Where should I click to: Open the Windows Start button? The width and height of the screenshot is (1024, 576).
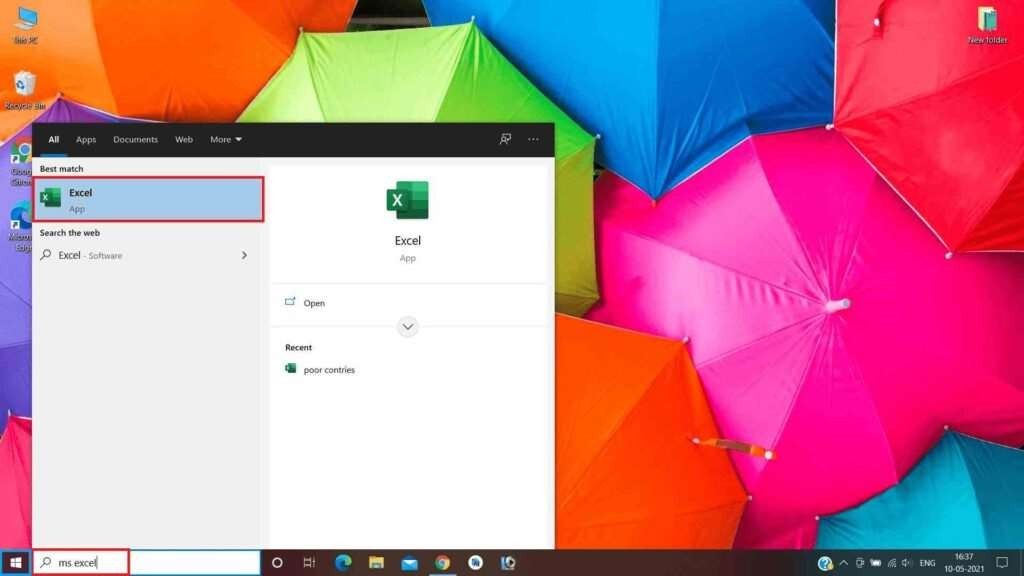click(x=16, y=562)
